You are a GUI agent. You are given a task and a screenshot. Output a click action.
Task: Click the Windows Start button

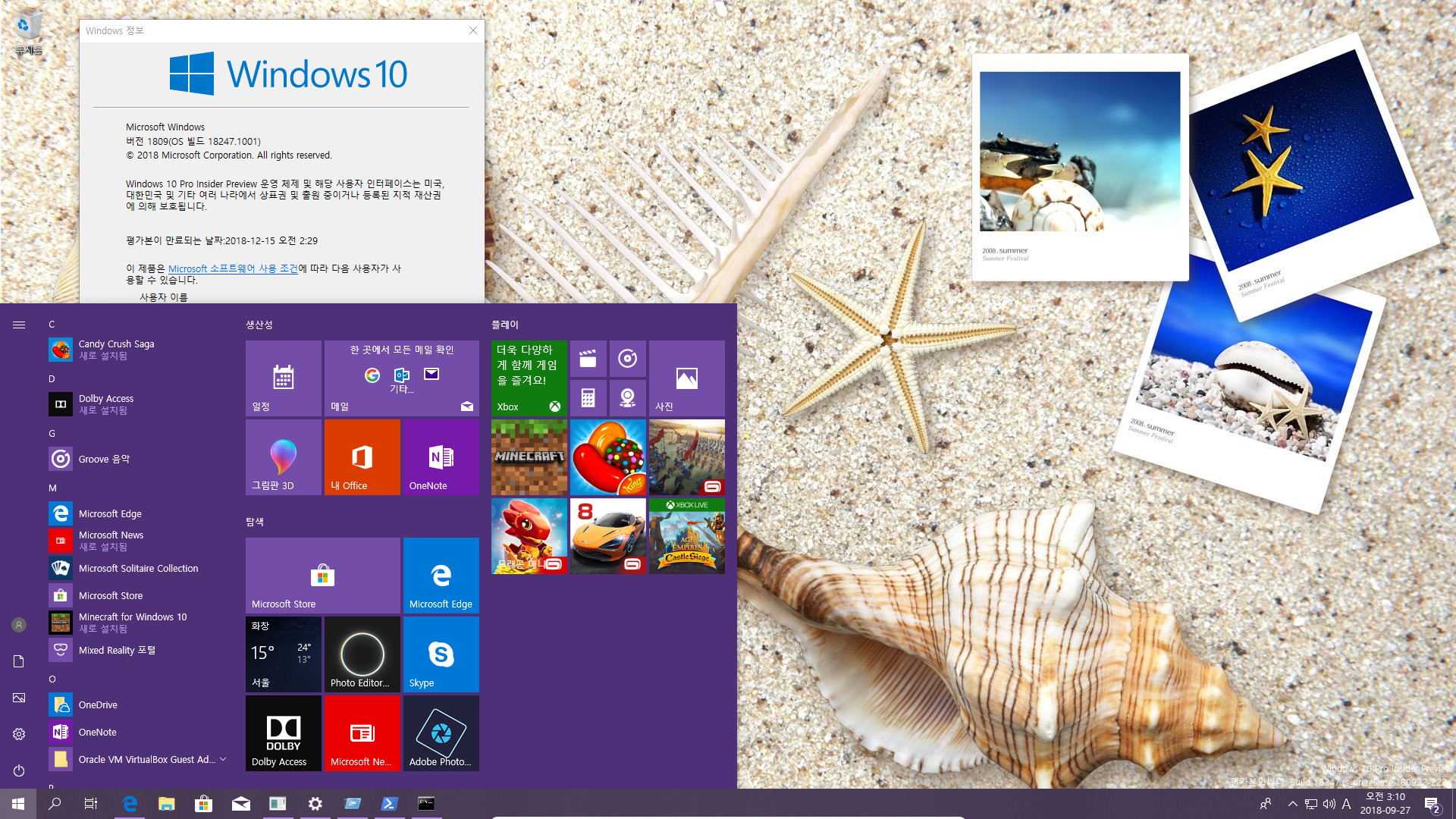tap(18, 804)
